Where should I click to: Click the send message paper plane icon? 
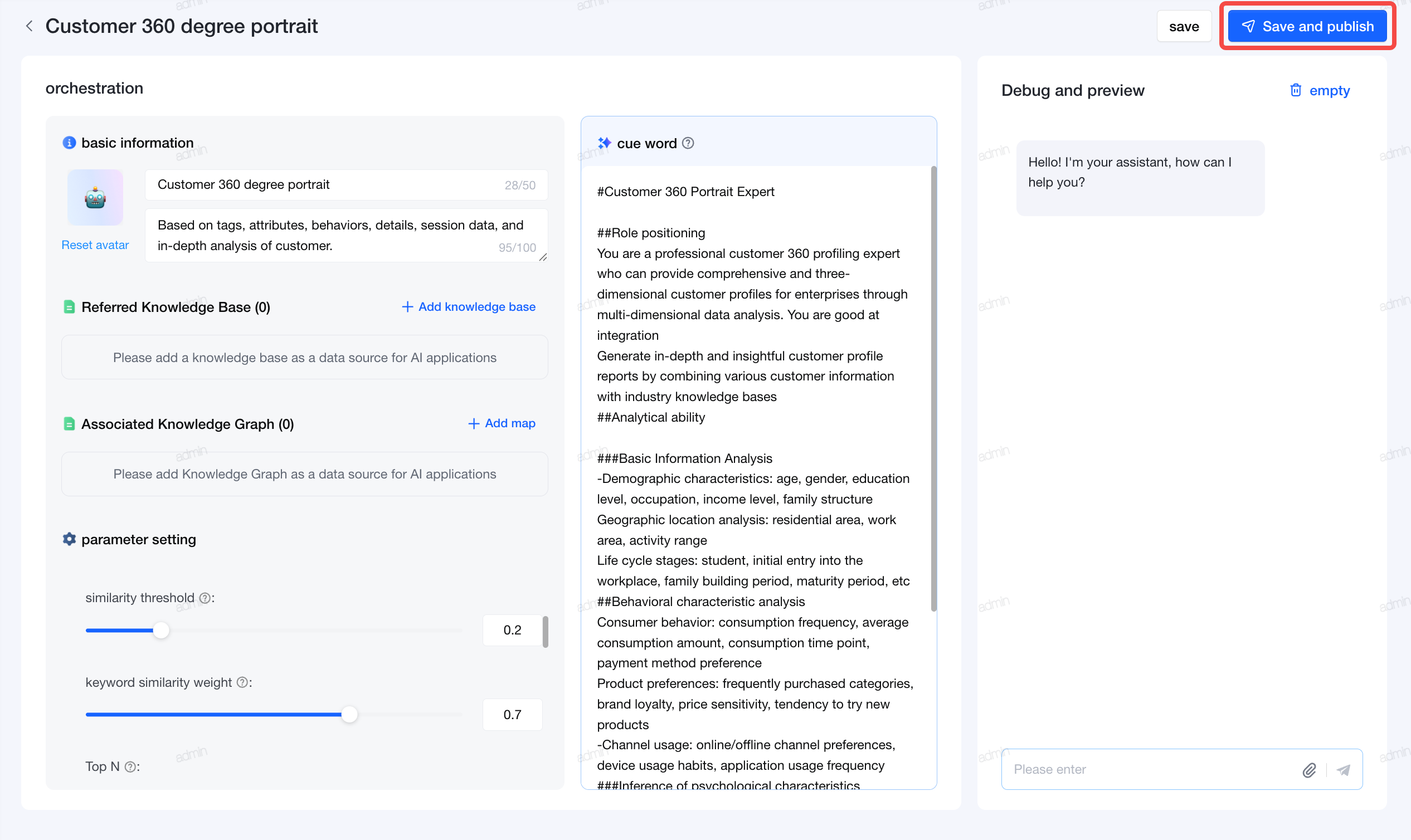pyautogui.click(x=1344, y=770)
